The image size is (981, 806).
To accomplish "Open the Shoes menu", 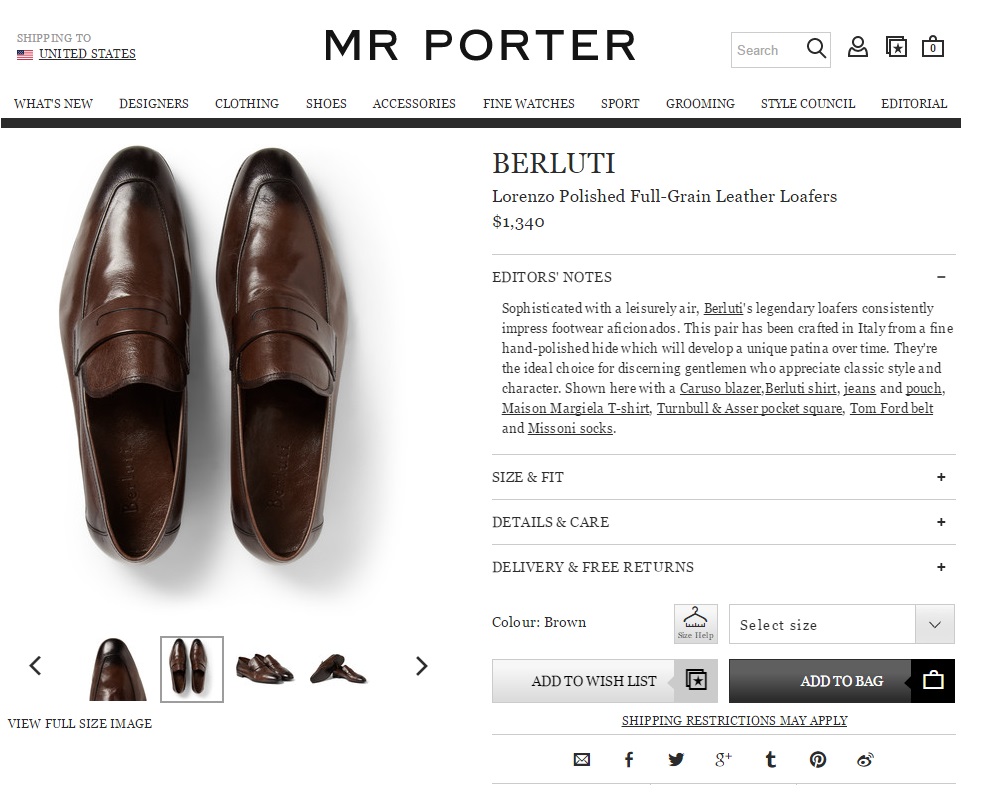I will 326,103.
